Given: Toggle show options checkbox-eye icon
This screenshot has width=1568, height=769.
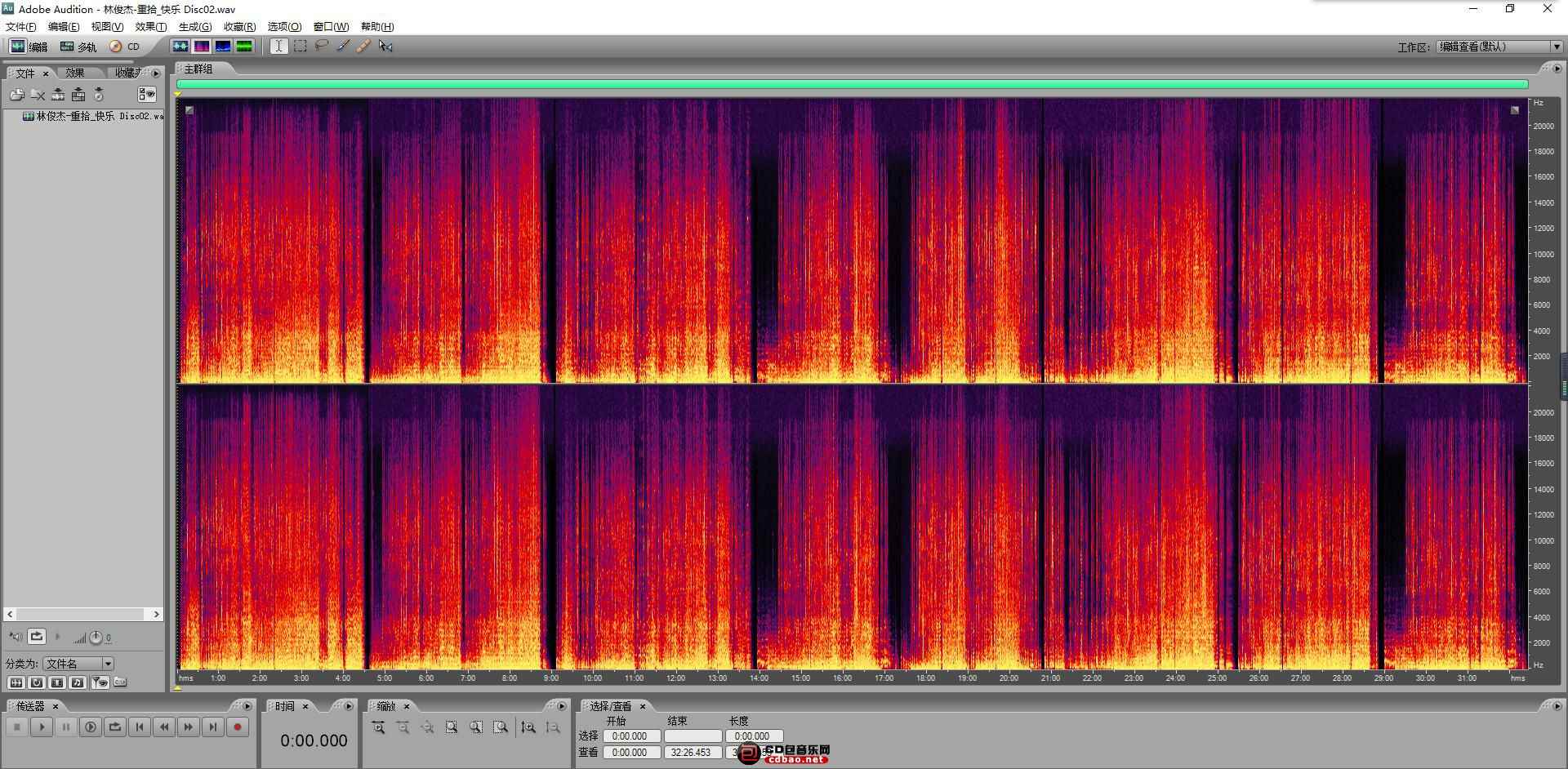Looking at the screenshot, I should tap(147, 95).
